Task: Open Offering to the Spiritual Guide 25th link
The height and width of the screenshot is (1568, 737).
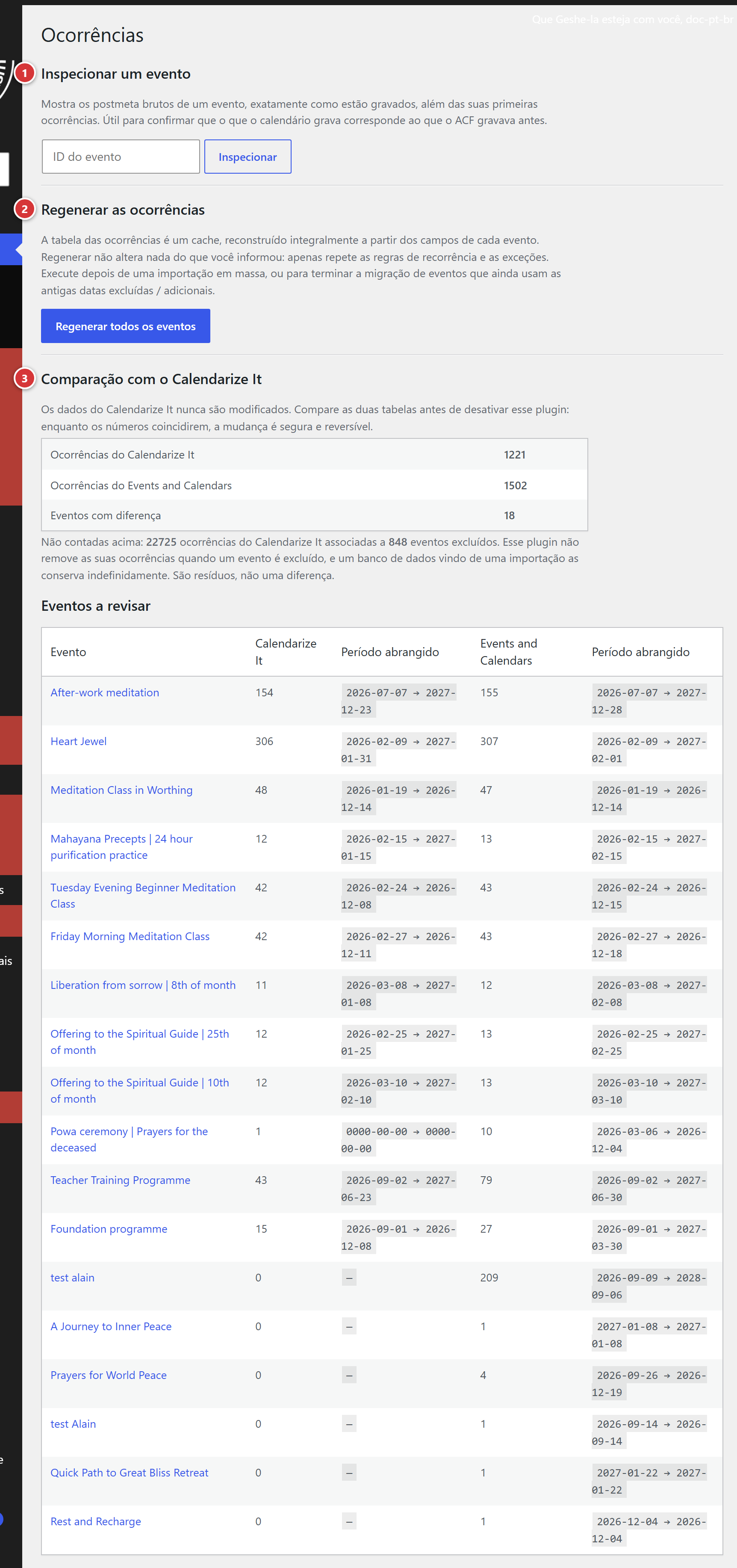Action: pyautogui.click(x=140, y=1041)
